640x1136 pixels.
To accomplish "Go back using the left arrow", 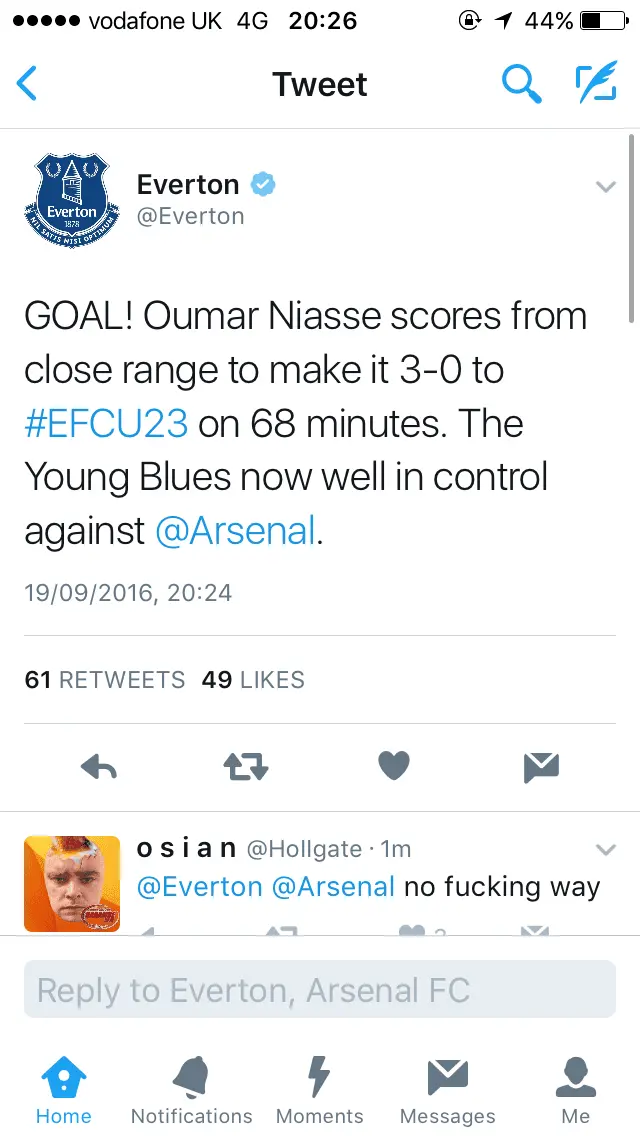I will point(28,84).
